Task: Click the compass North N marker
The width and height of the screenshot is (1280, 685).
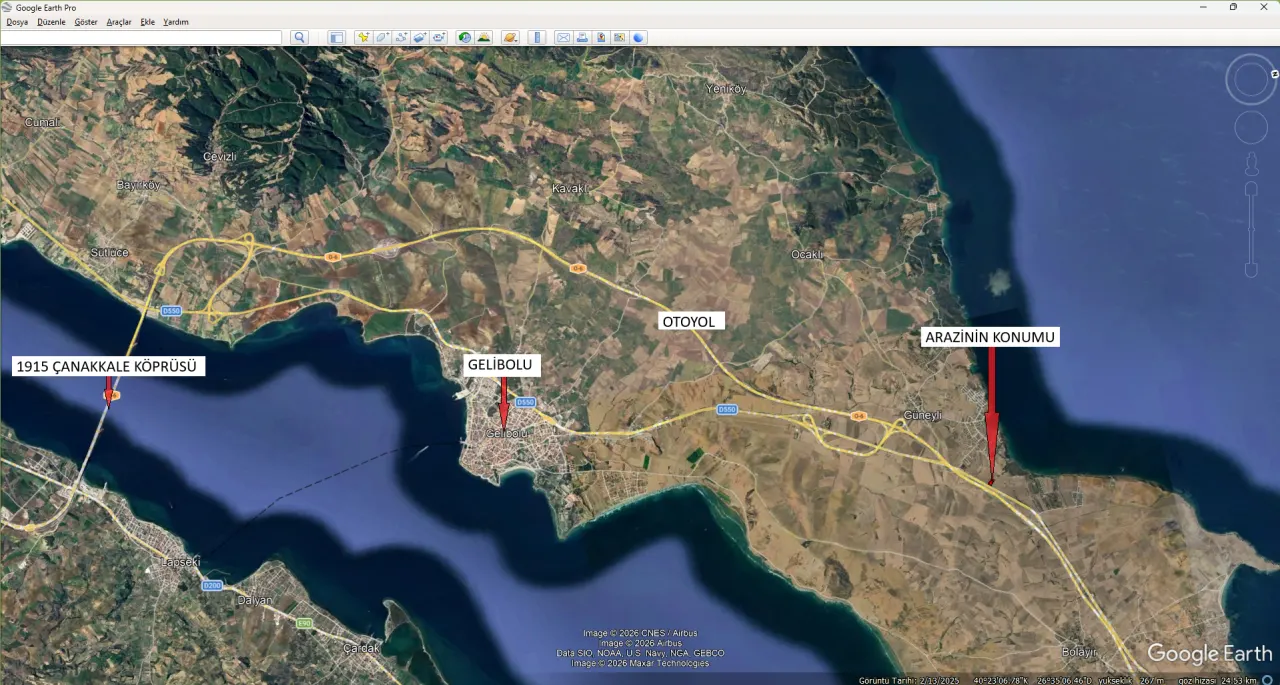Action: [1275, 74]
